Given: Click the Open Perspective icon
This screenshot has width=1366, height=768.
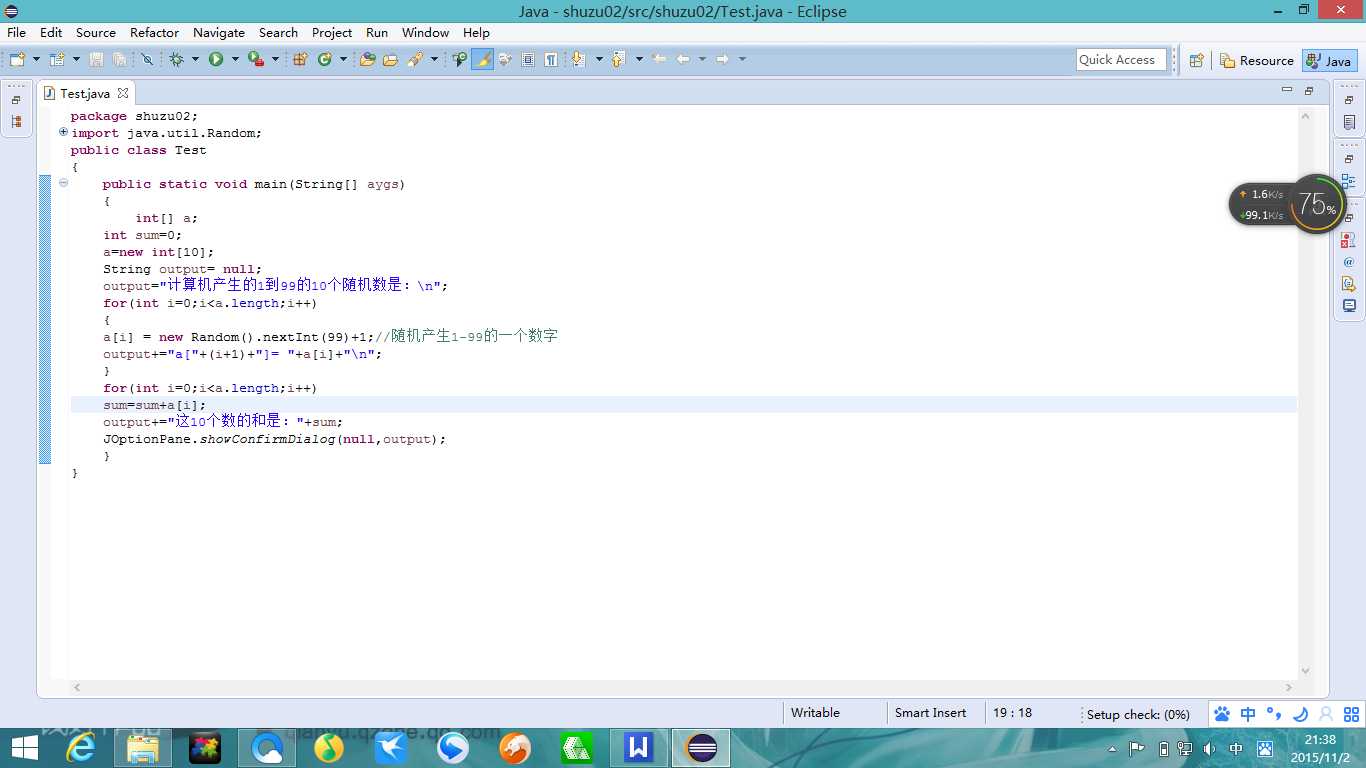Looking at the screenshot, I should click(1196, 60).
